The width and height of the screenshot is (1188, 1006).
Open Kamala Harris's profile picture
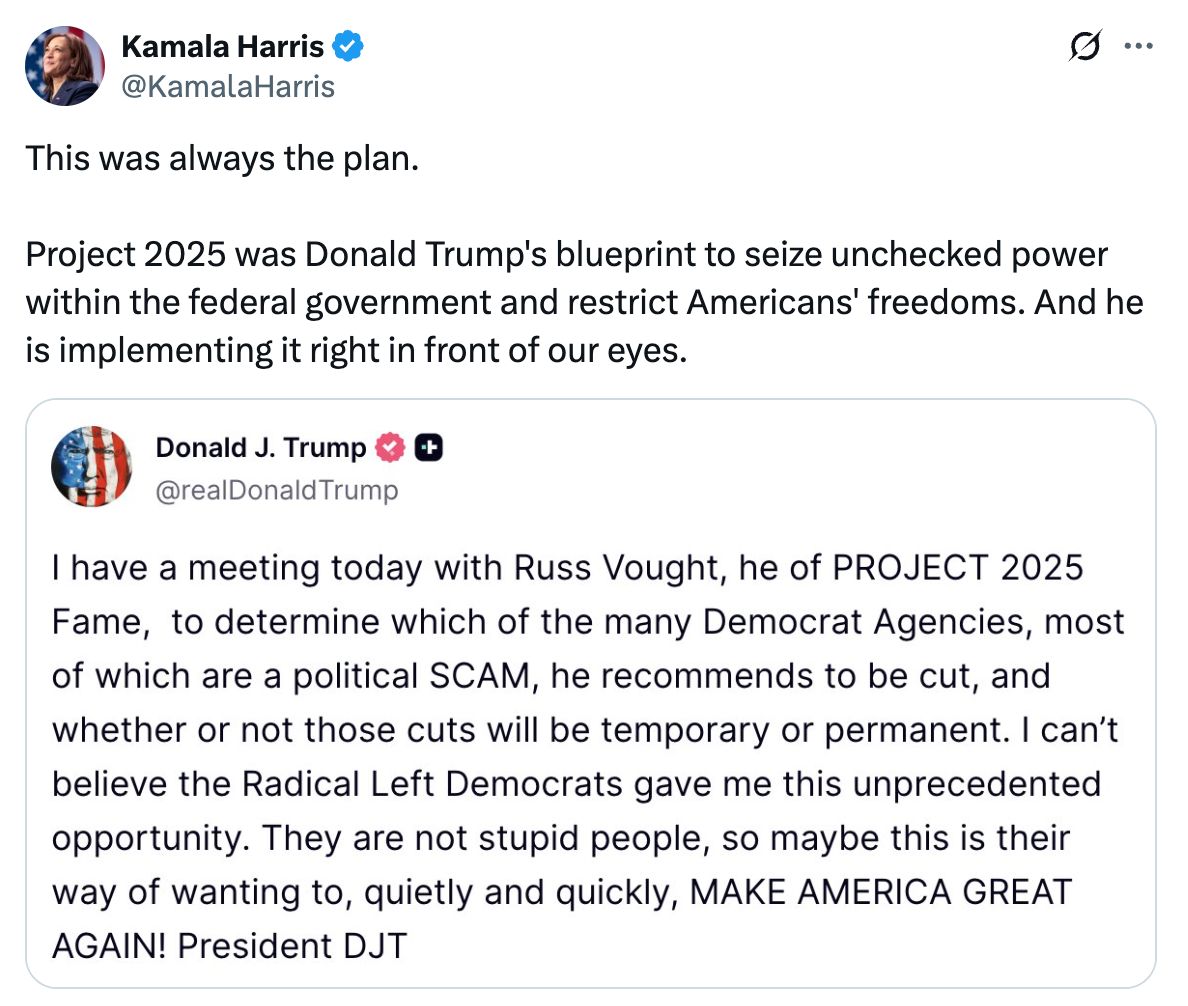point(65,66)
